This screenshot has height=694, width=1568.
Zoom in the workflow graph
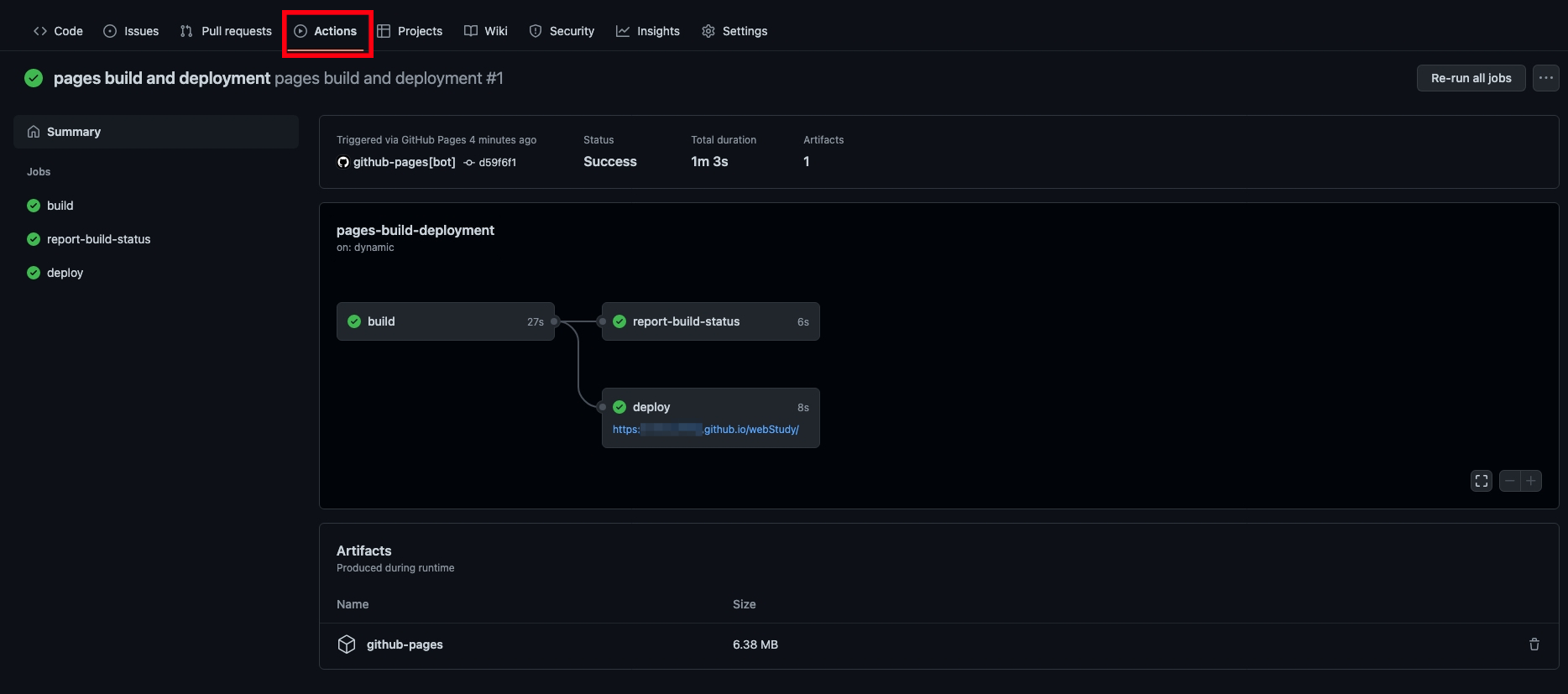1531,481
